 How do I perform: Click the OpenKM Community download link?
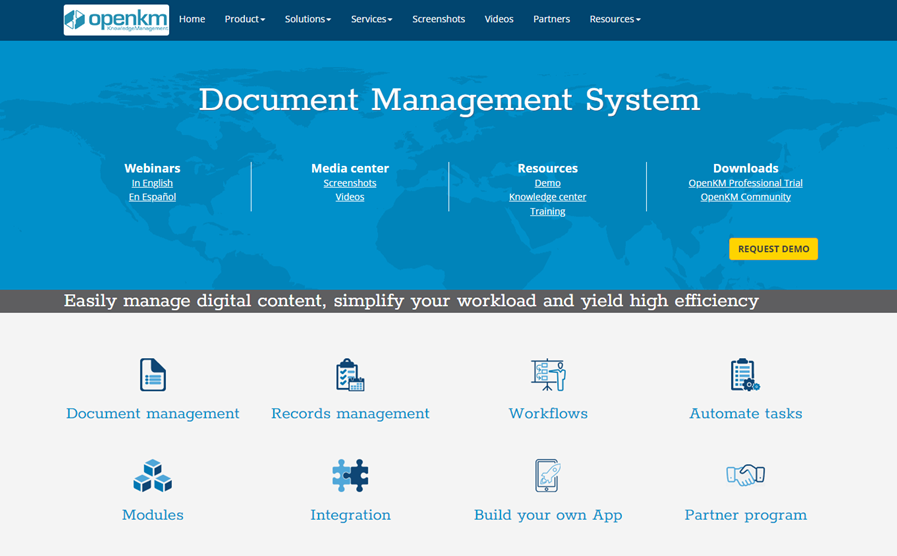[745, 197]
